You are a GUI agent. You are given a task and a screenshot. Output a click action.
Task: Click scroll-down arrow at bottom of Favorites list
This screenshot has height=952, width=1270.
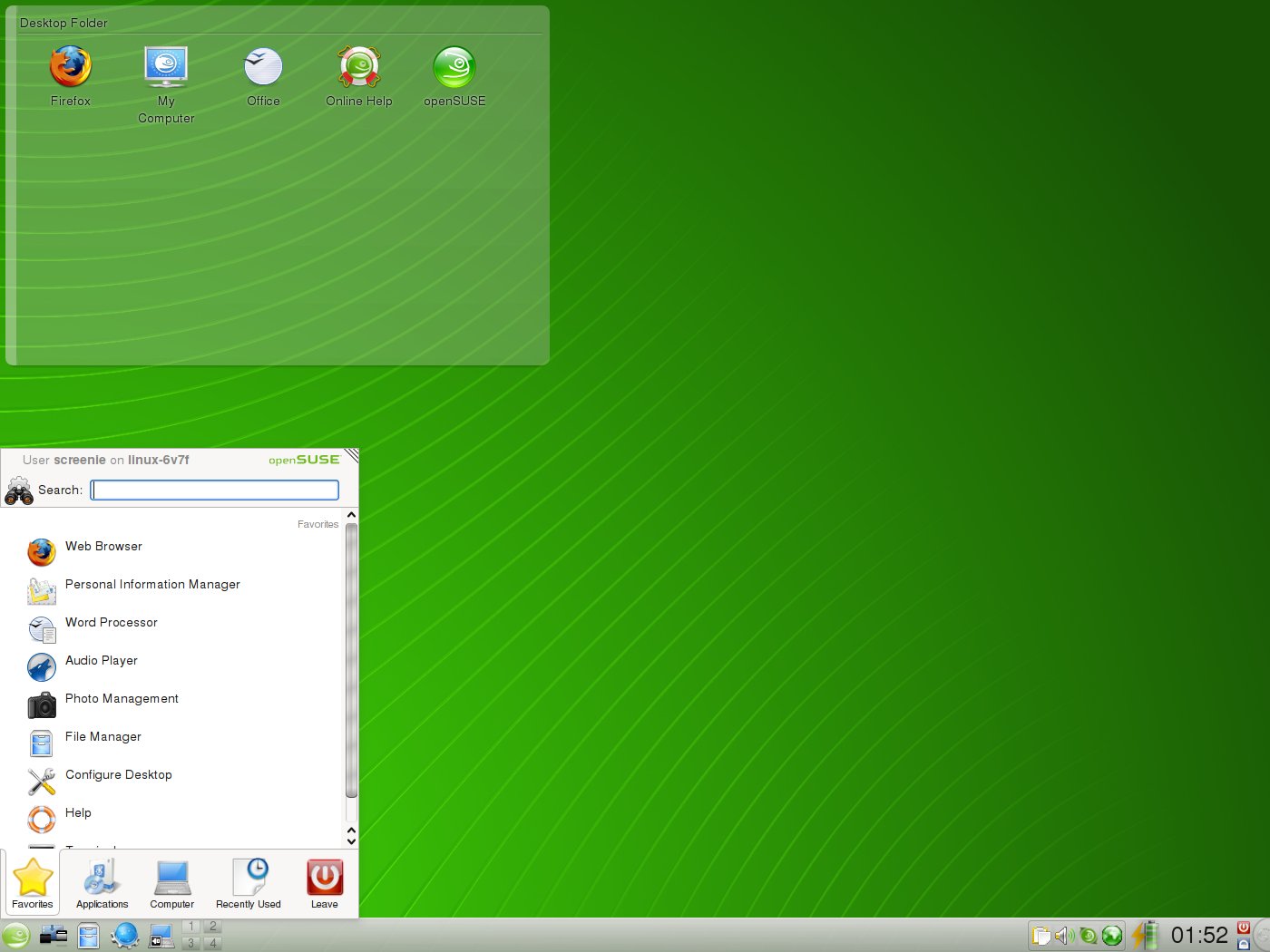pyautogui.click(x=351, y=841)
